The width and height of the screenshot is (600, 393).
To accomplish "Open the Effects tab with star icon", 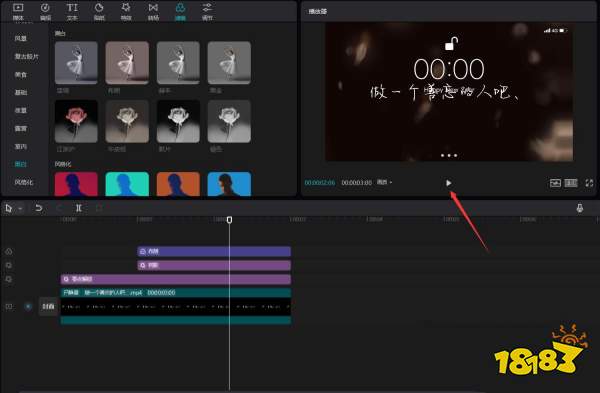I will click(x=126, y=11).
